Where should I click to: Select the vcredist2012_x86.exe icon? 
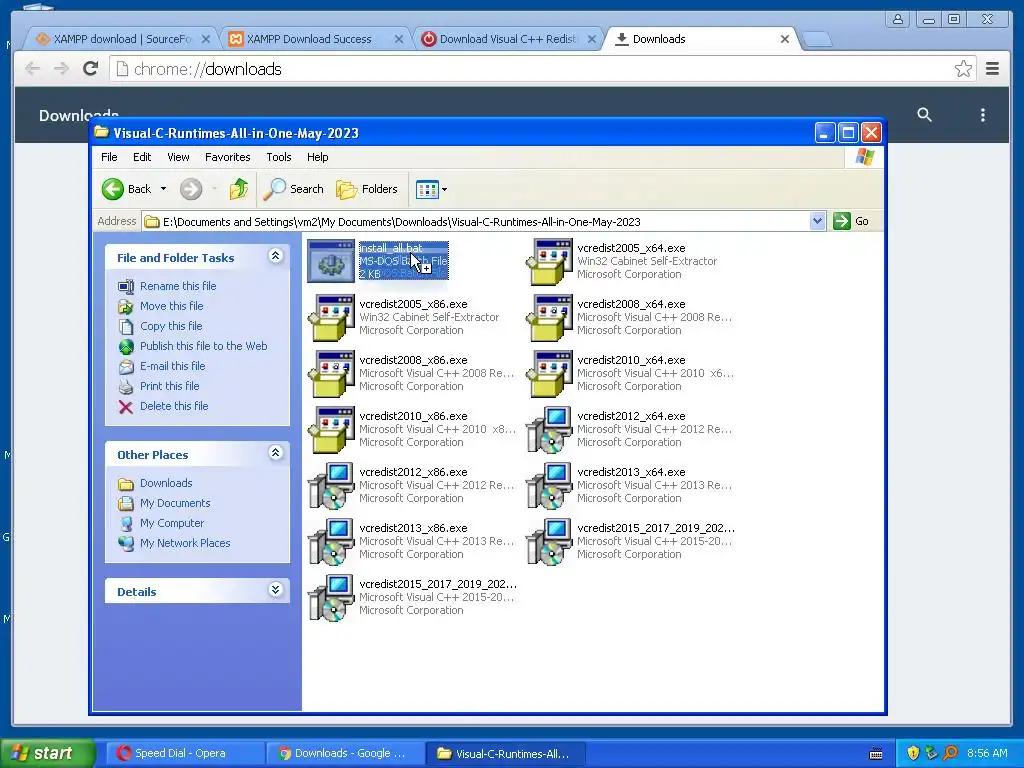[x=331, y=486]
